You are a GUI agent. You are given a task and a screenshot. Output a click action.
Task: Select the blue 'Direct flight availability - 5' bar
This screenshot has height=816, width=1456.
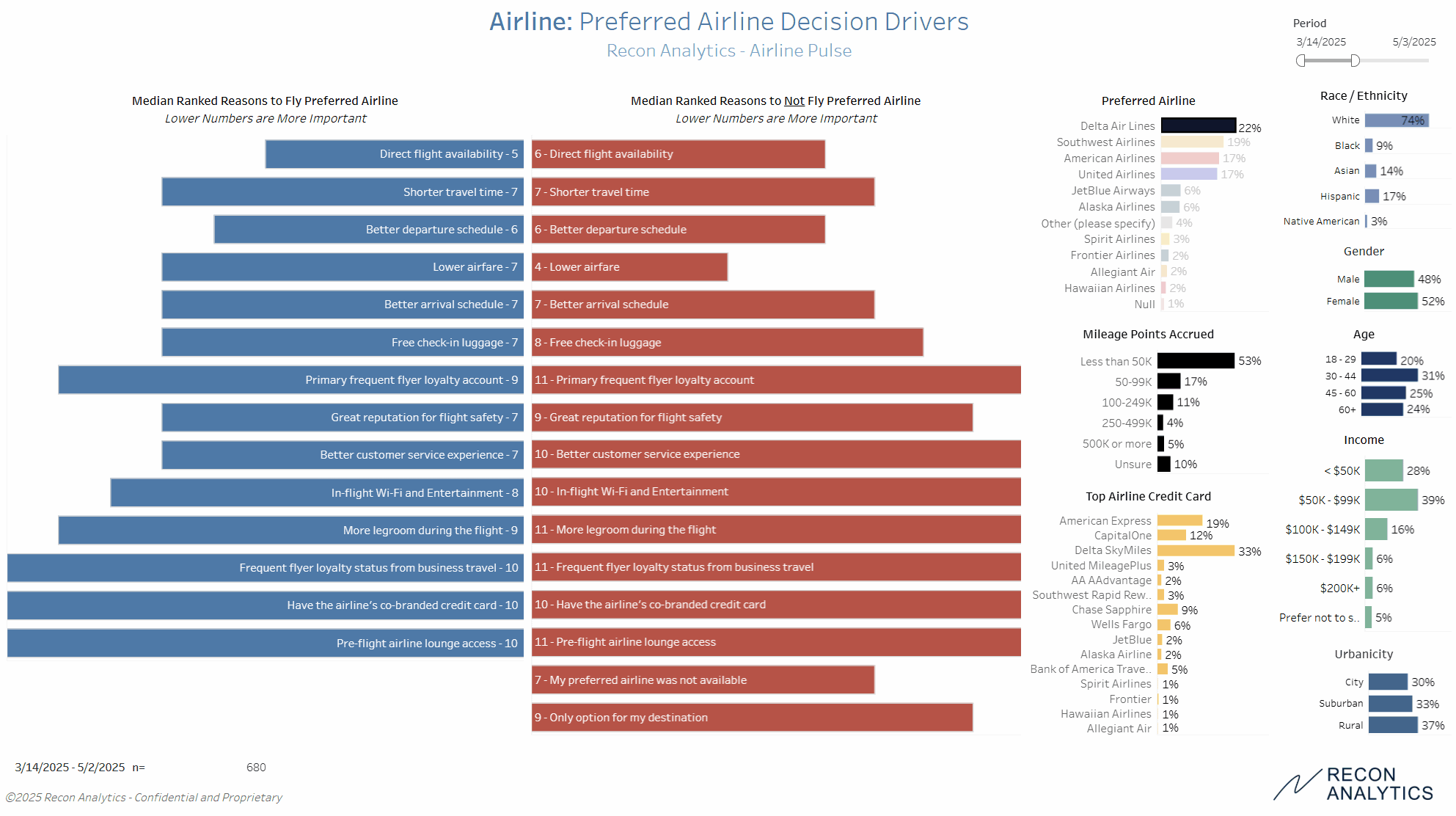coord(394,154)
